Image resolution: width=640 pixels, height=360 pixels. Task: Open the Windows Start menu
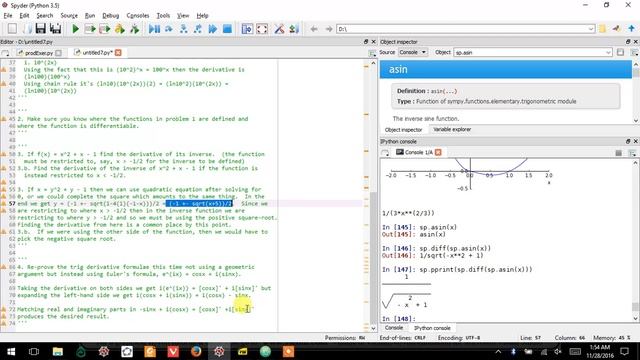[x=11, y=351]
